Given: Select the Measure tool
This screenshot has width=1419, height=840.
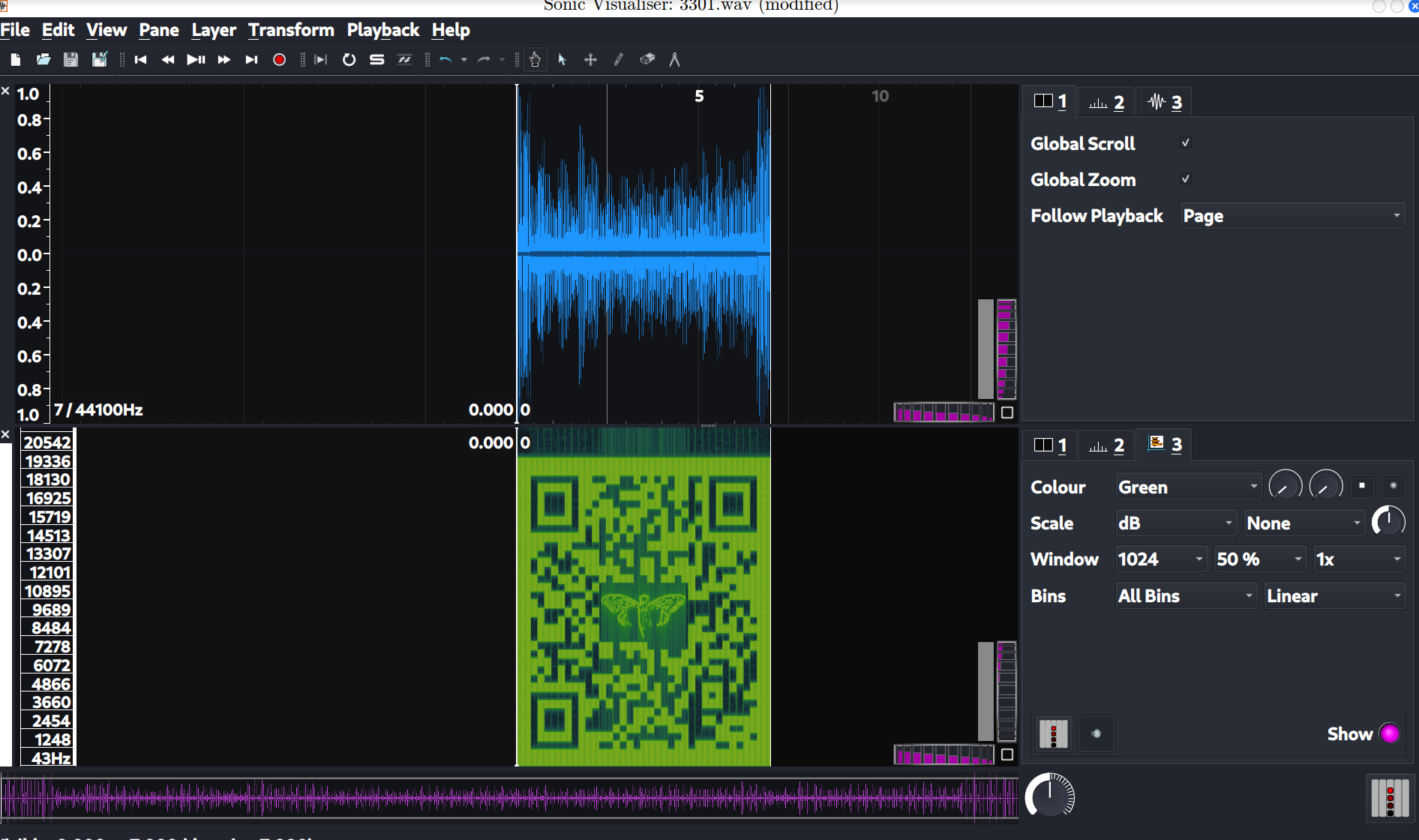Looking at the screenshot, I should point(674,60).
